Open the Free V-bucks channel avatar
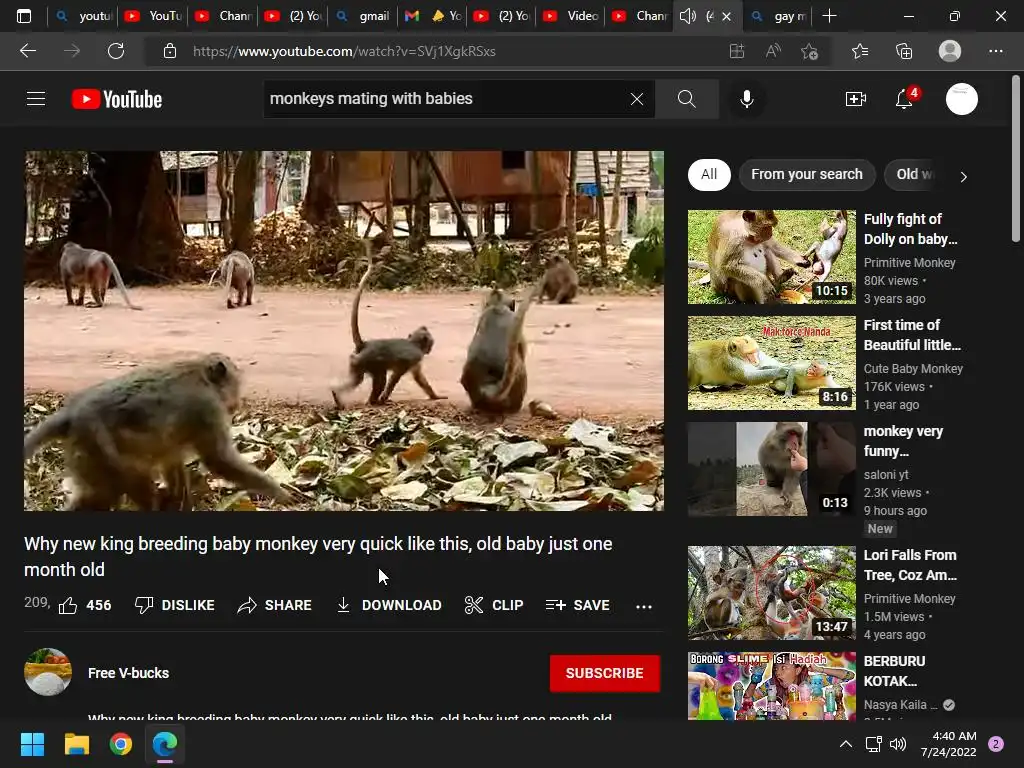Image resolution: width=1024 pixels, height=768 pixels. pos(48,672)
